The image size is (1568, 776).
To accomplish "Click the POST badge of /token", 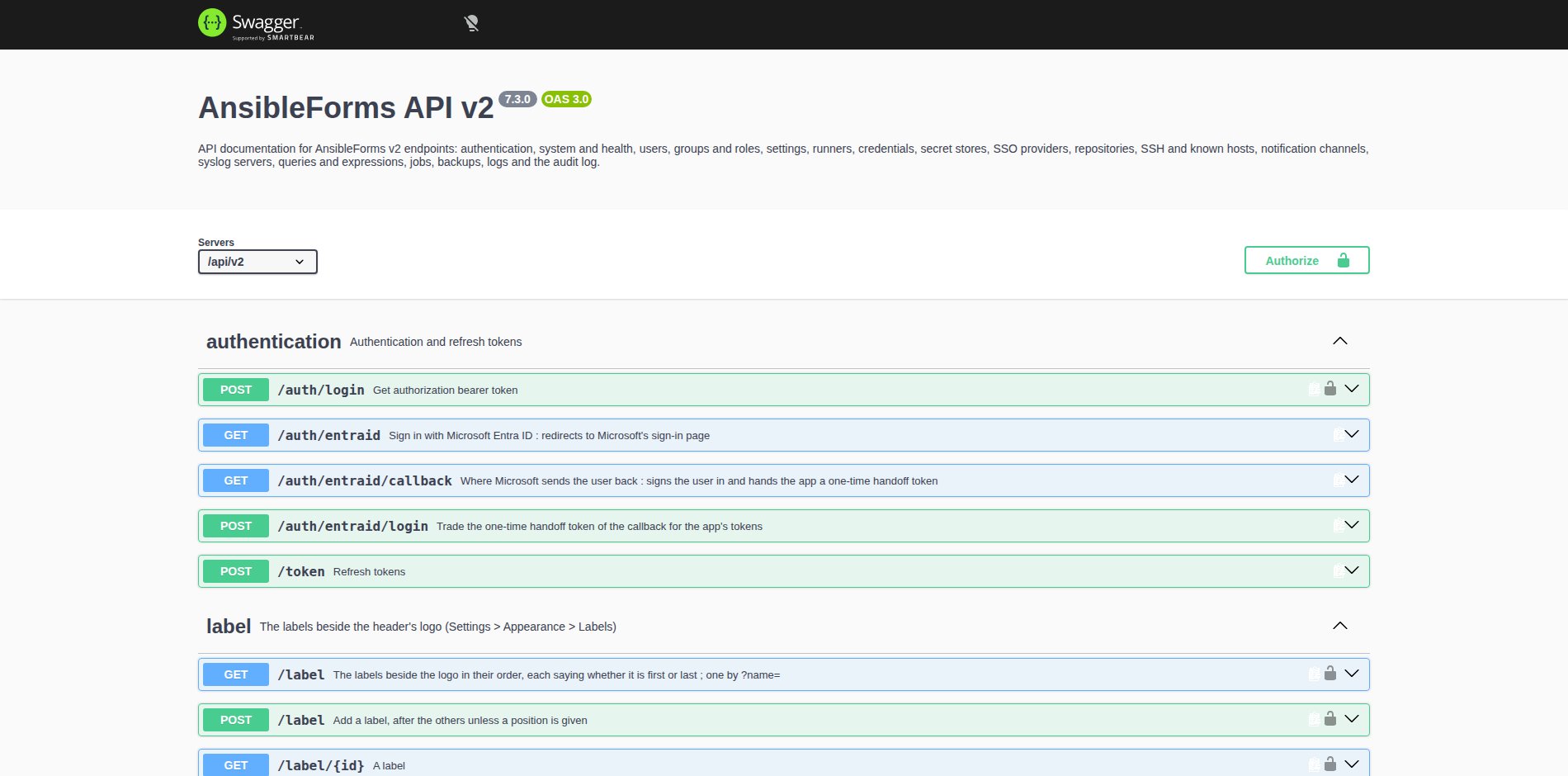I will (236, 571).
